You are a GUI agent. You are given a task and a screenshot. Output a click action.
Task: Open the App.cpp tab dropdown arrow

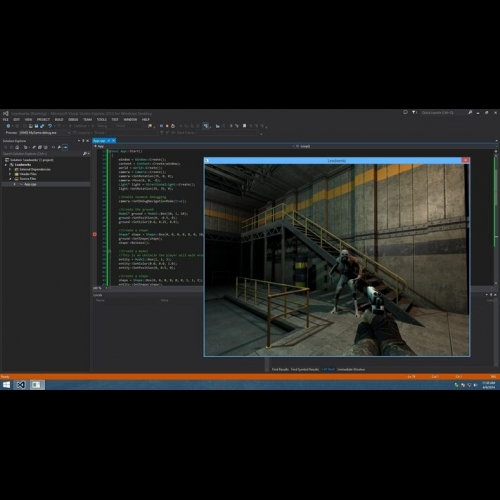point(109,141)
